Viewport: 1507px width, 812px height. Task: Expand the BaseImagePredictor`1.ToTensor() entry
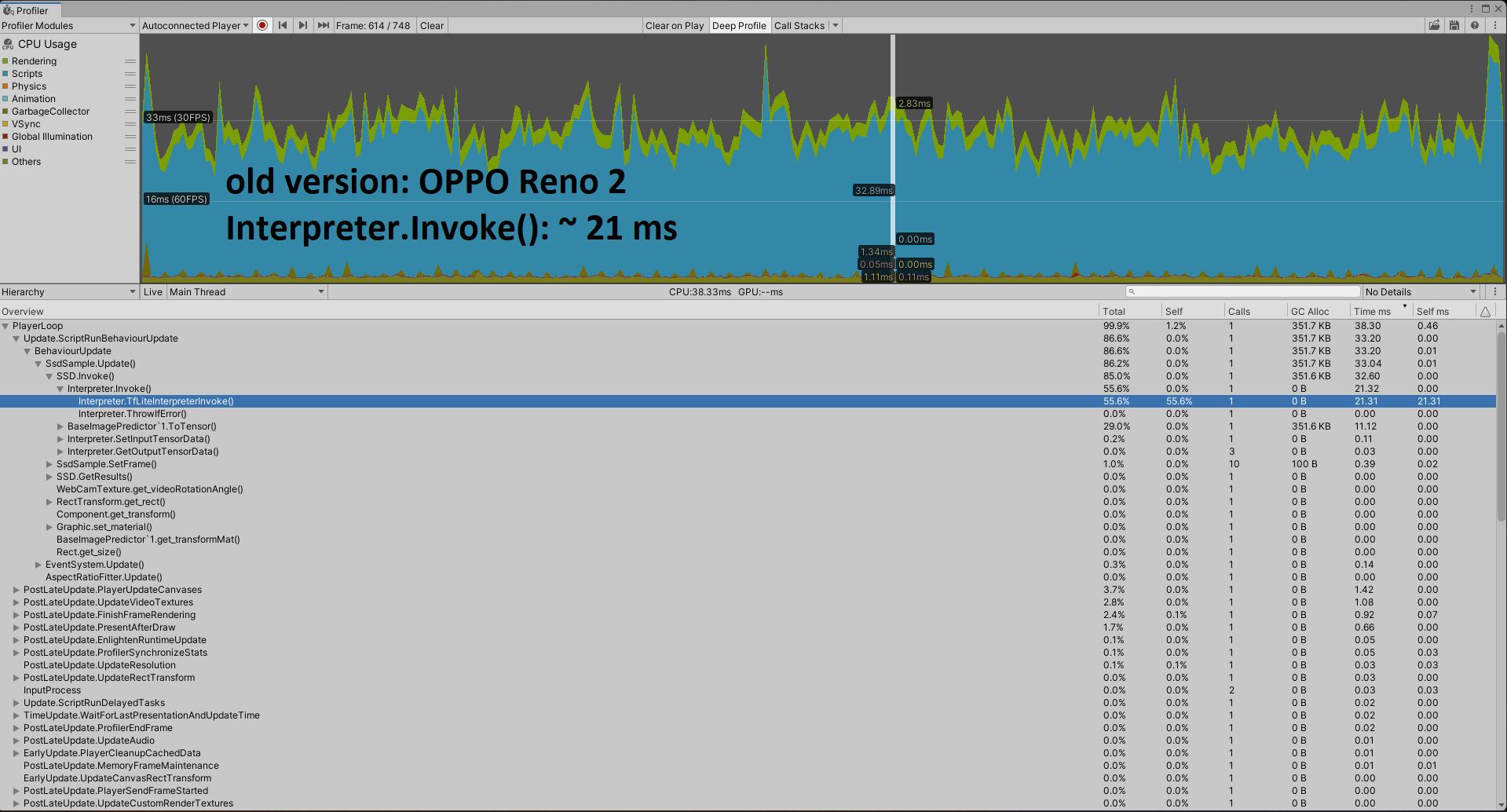tap(60, 426)
